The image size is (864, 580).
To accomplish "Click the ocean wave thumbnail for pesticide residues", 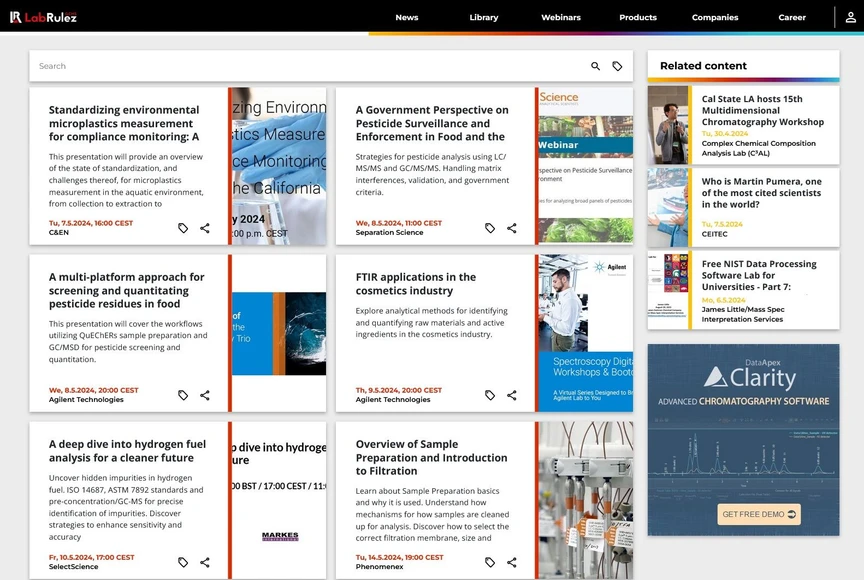I will [x=279, y=333].
